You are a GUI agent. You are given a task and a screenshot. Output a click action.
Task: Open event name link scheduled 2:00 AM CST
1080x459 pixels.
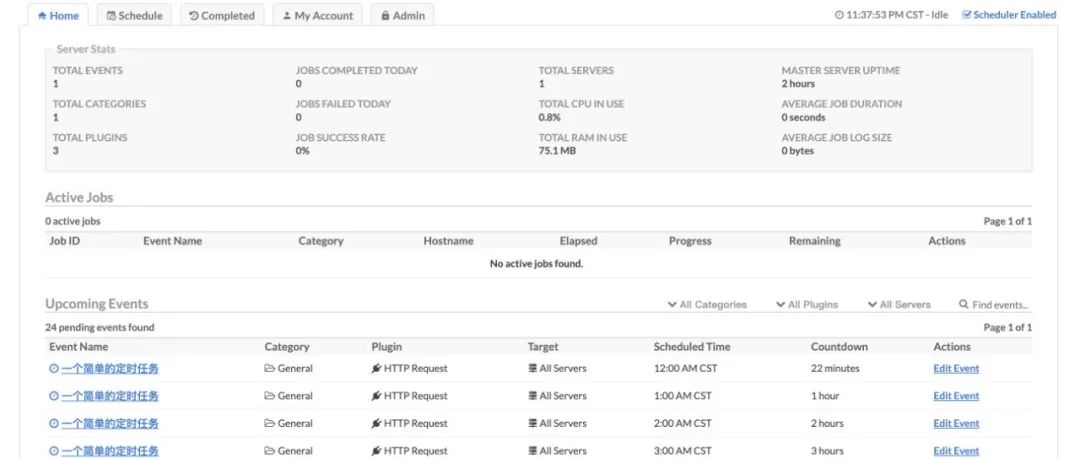(110, 424)
